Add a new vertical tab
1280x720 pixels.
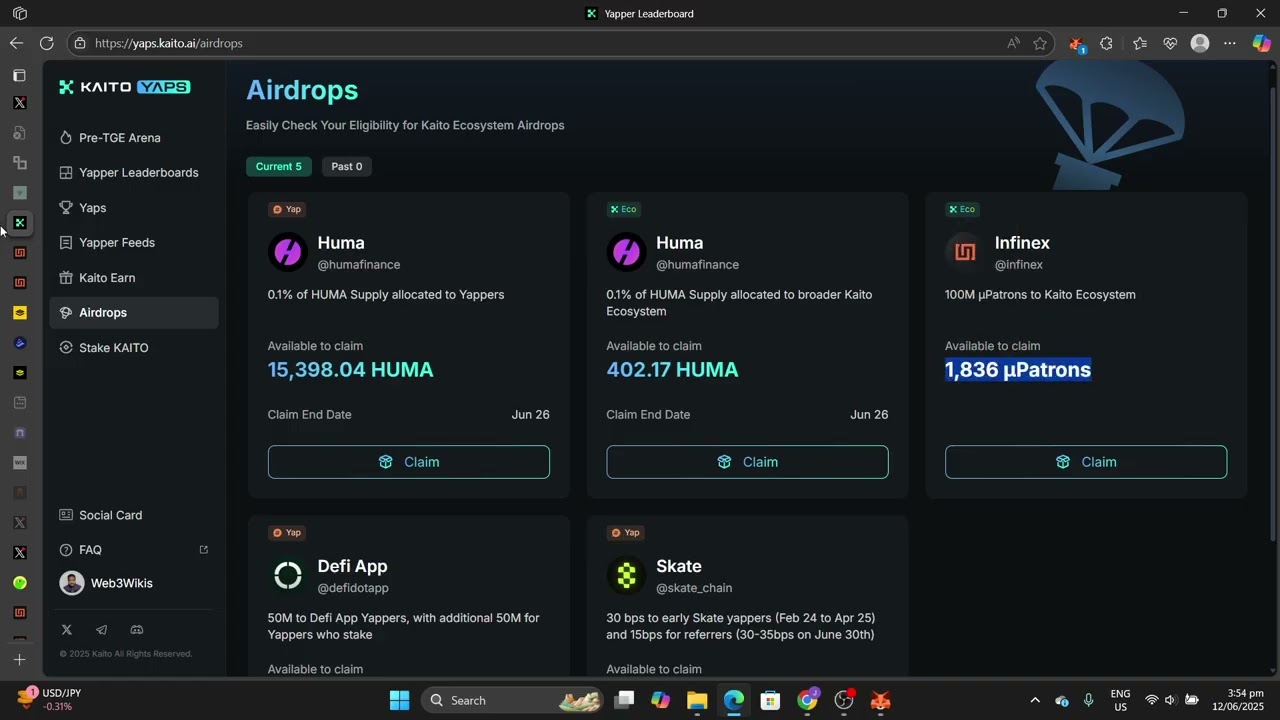click(x=19, y=660)
